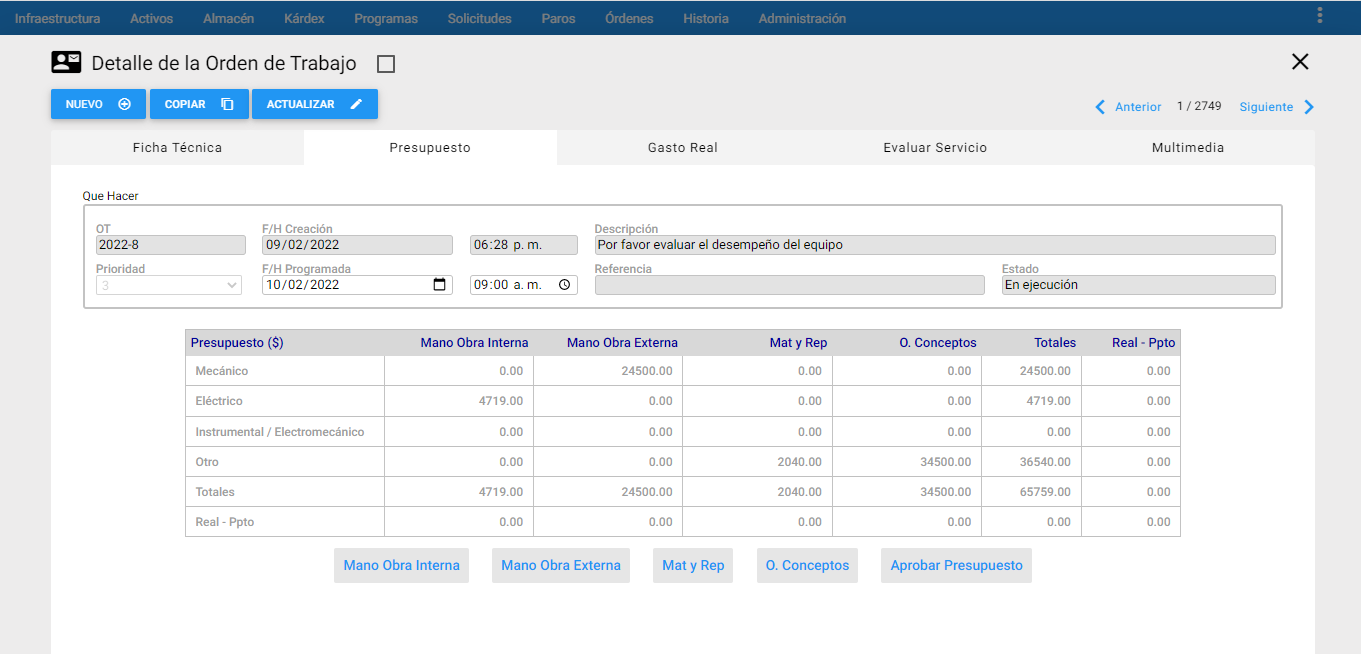Click the Mano Obra Interna button
The height and width of the screenshot is (654, 1361).
click(401, 565)
